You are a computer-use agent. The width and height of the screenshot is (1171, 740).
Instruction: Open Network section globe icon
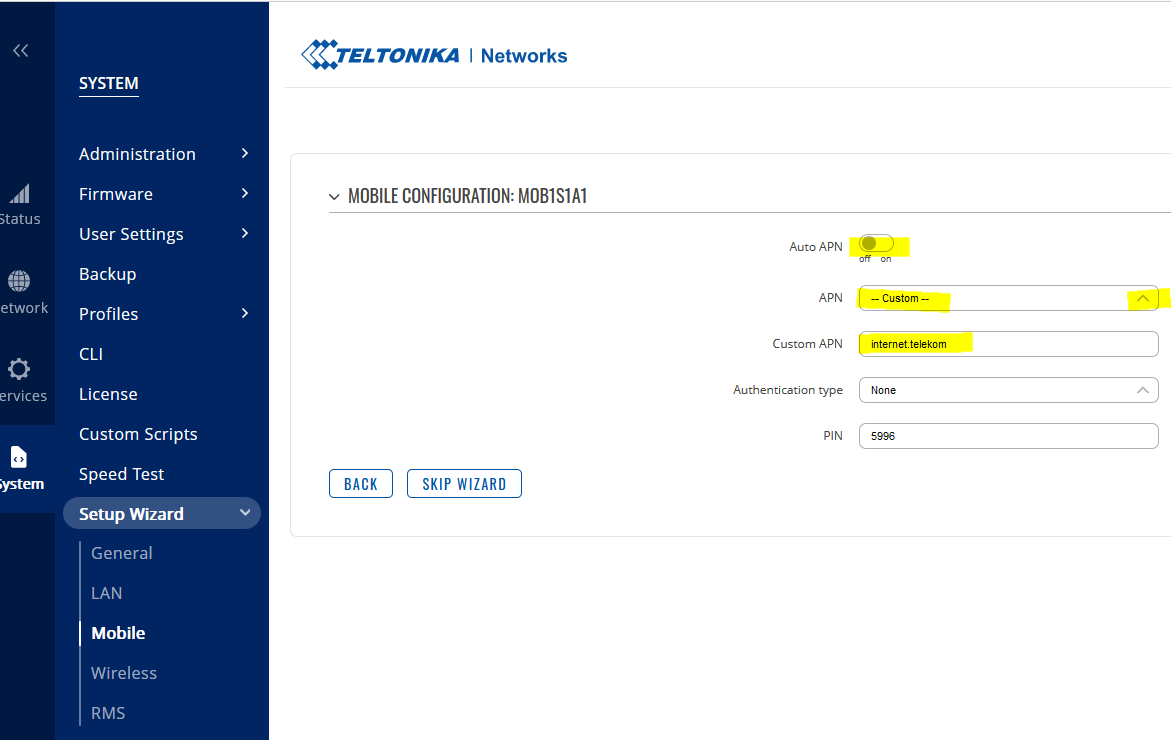[19, 282]
